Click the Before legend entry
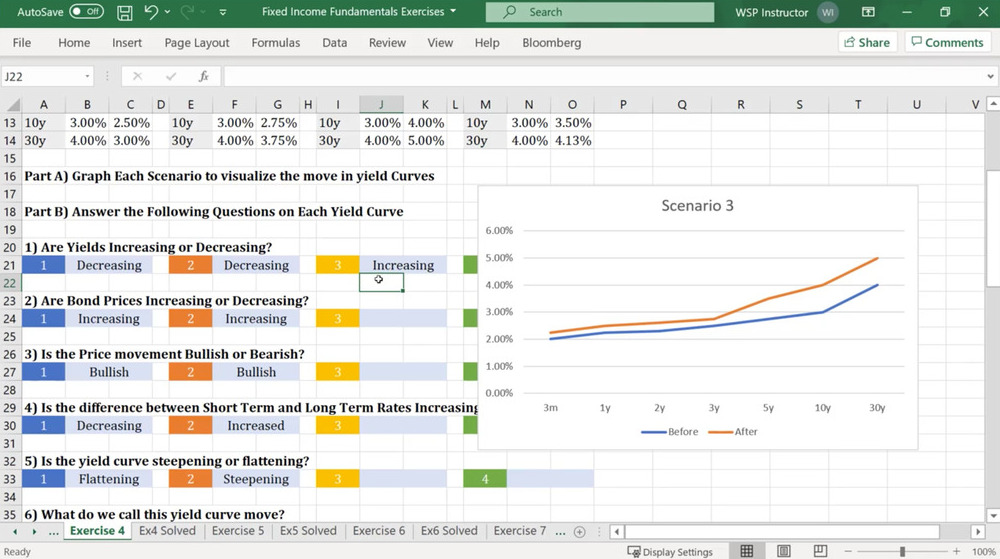1000x559 pixels. 670,432
